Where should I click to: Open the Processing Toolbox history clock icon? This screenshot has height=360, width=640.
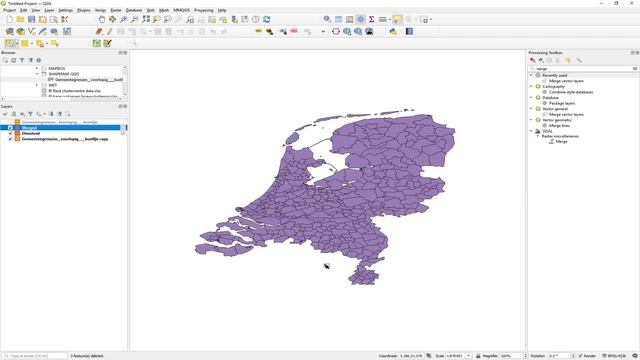tap(549, 60)
